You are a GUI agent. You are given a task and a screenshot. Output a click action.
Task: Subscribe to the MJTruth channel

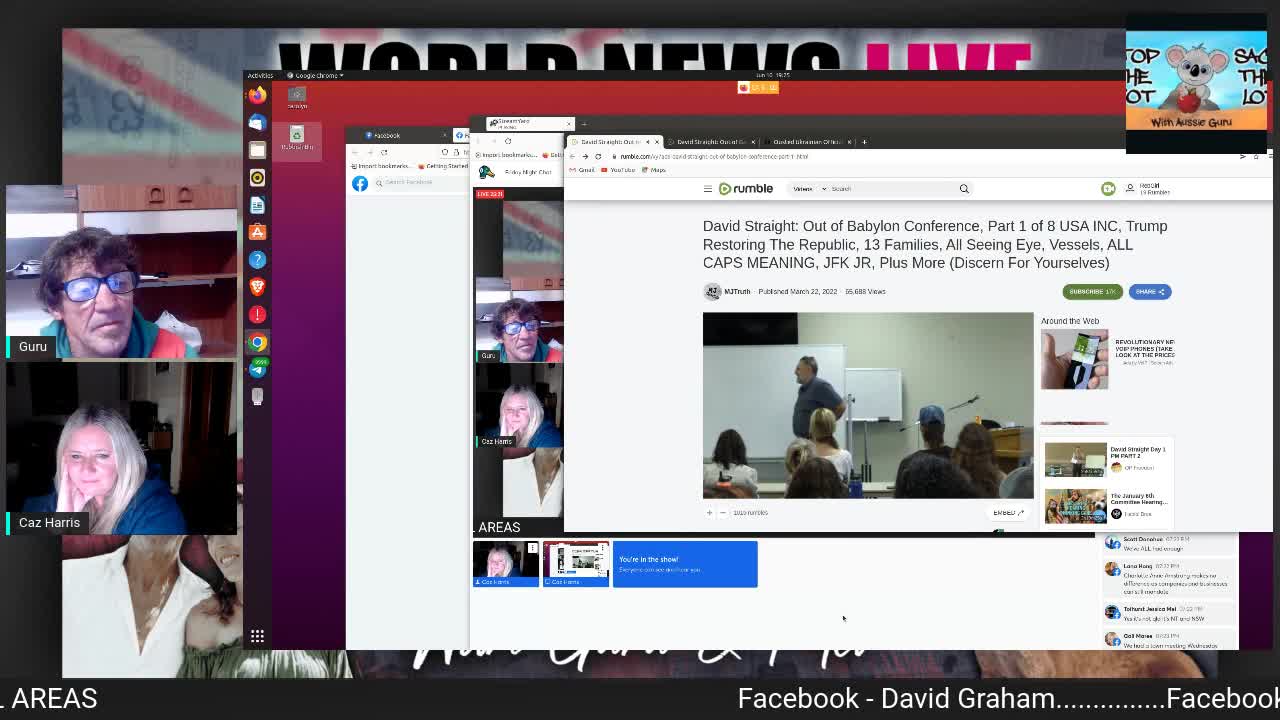pyautogui.click(x=1092, y=292)
